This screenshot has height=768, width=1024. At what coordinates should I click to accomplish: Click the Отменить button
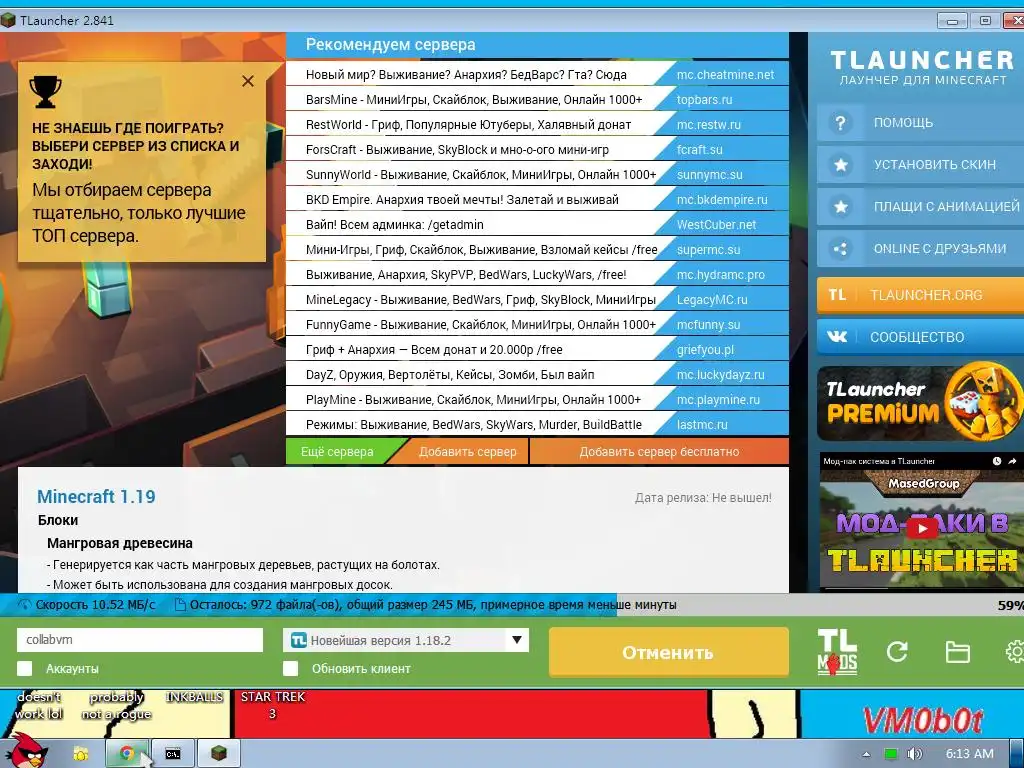click(x=669, y=652)
